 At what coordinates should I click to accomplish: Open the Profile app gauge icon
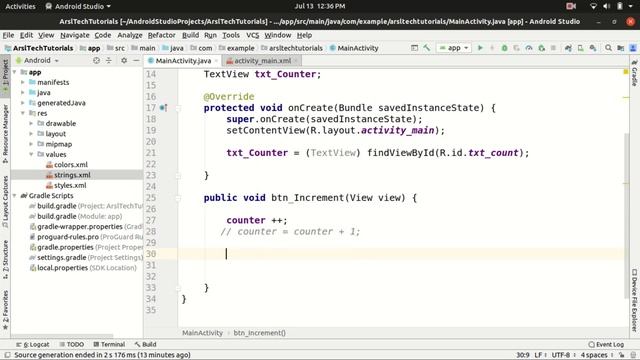529,48
